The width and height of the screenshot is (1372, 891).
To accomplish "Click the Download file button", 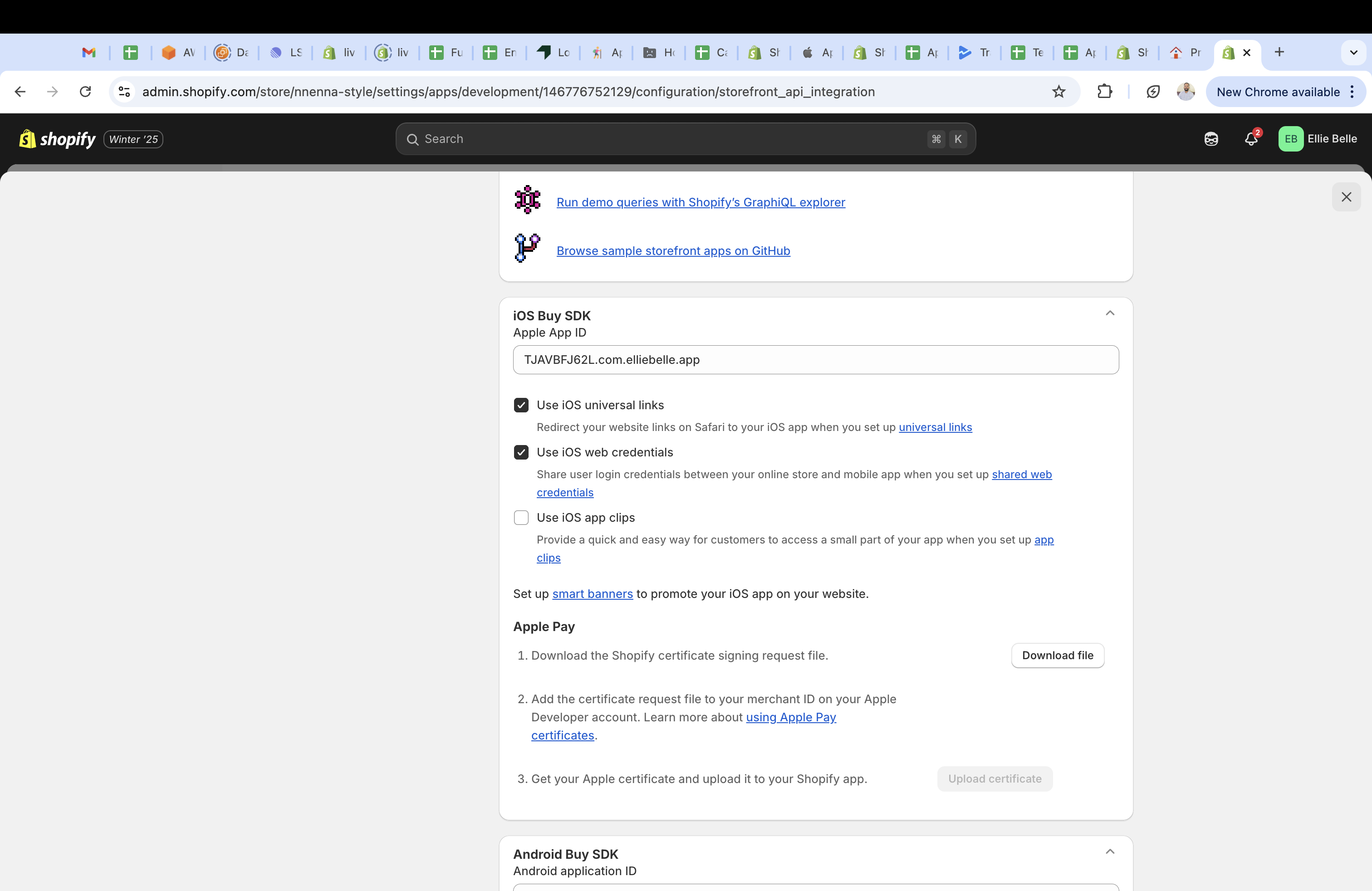I will (1057, 655).
